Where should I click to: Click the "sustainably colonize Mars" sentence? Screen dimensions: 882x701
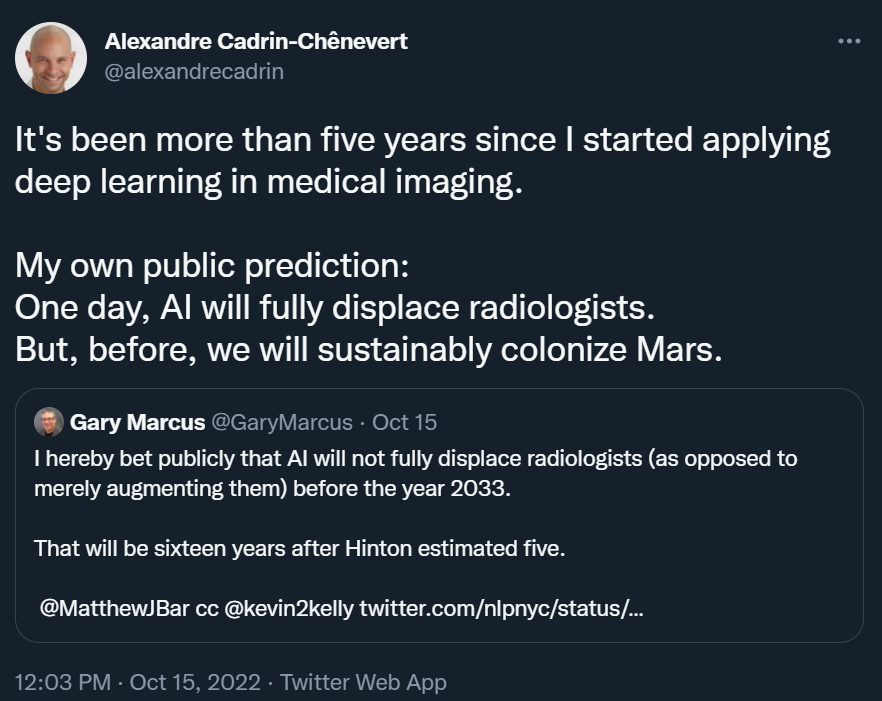pos(368,350)
